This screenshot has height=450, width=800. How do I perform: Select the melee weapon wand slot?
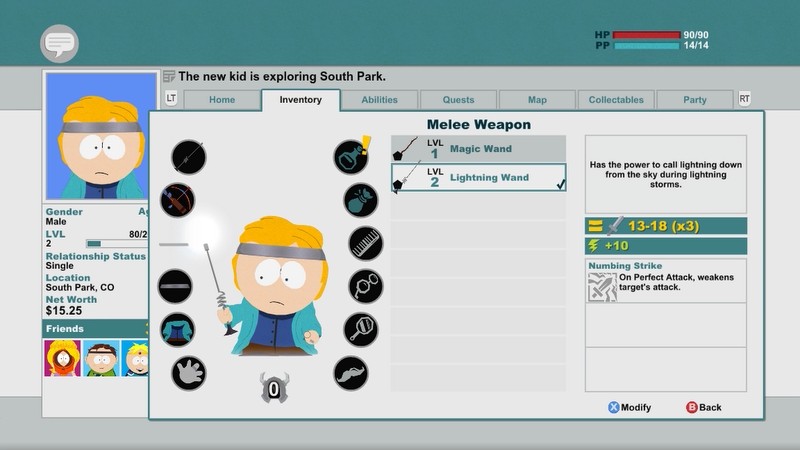click(x=189, y=157)
